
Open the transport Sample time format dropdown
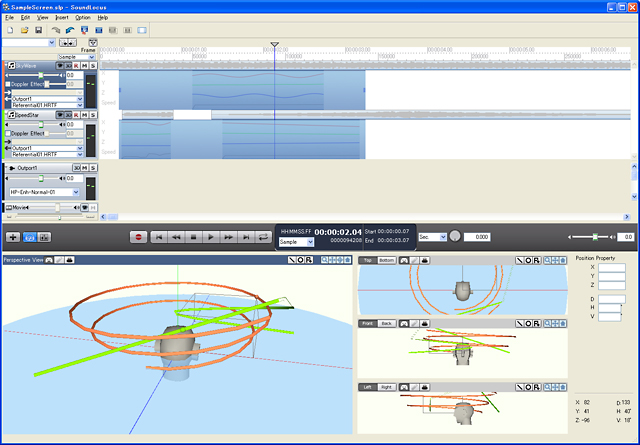click(296, 242)
